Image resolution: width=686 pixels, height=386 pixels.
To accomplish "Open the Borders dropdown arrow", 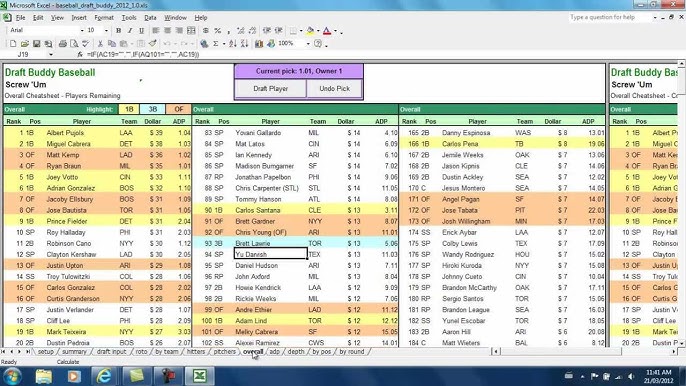I will tap(301, 31).
